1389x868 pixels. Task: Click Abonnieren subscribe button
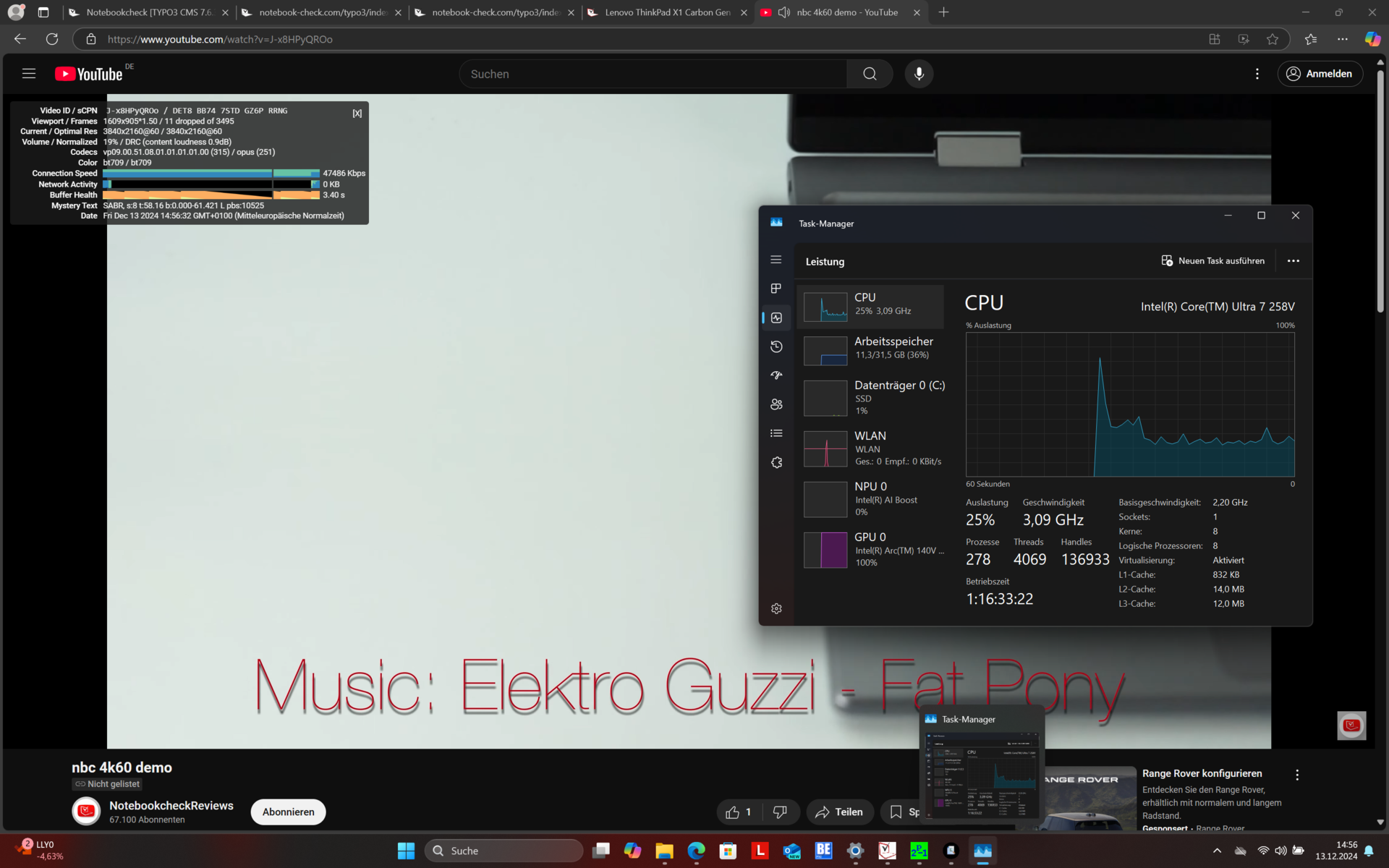288,812
